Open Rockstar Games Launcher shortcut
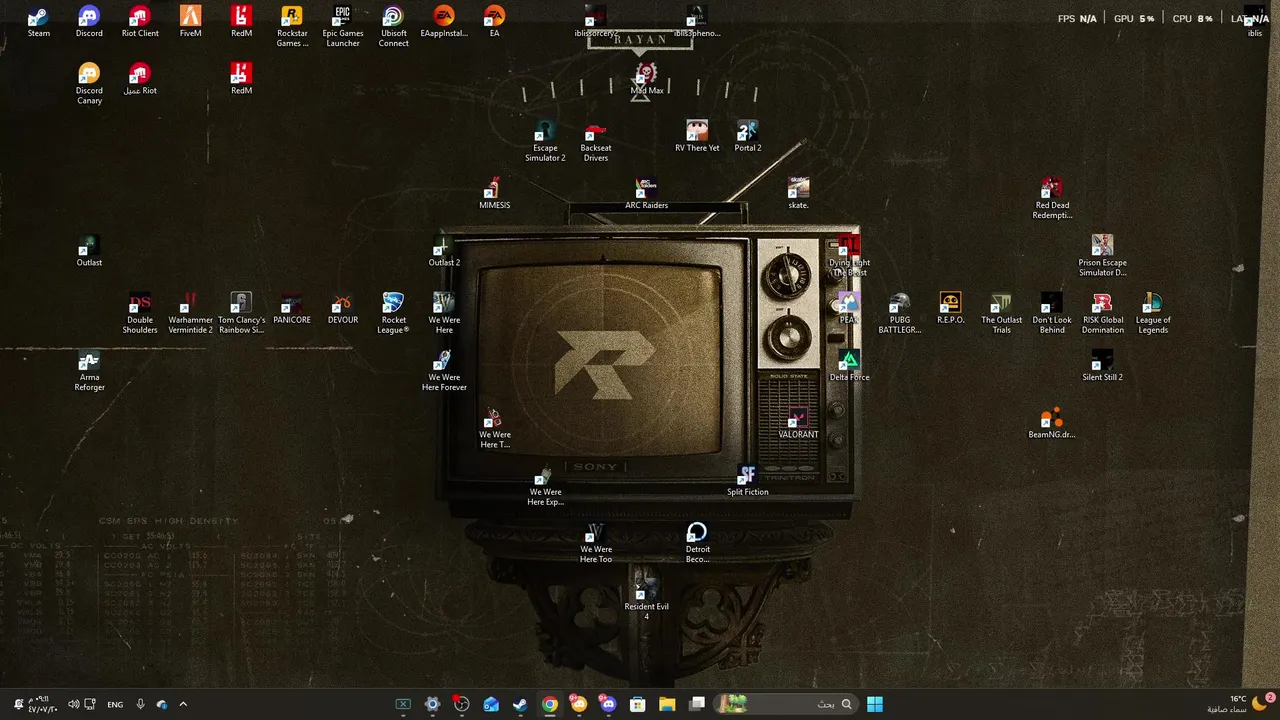This screenshot has height=720, width=1280. click(x=292, y=27)
